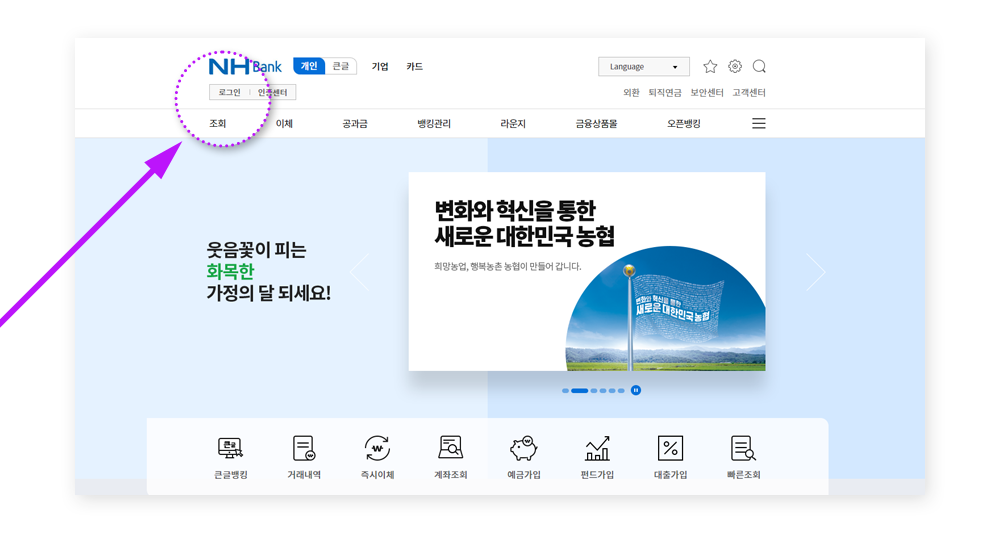Screen dimensions: 1000x540
Task: Open the 외환 link
Action: coord(631,92)
